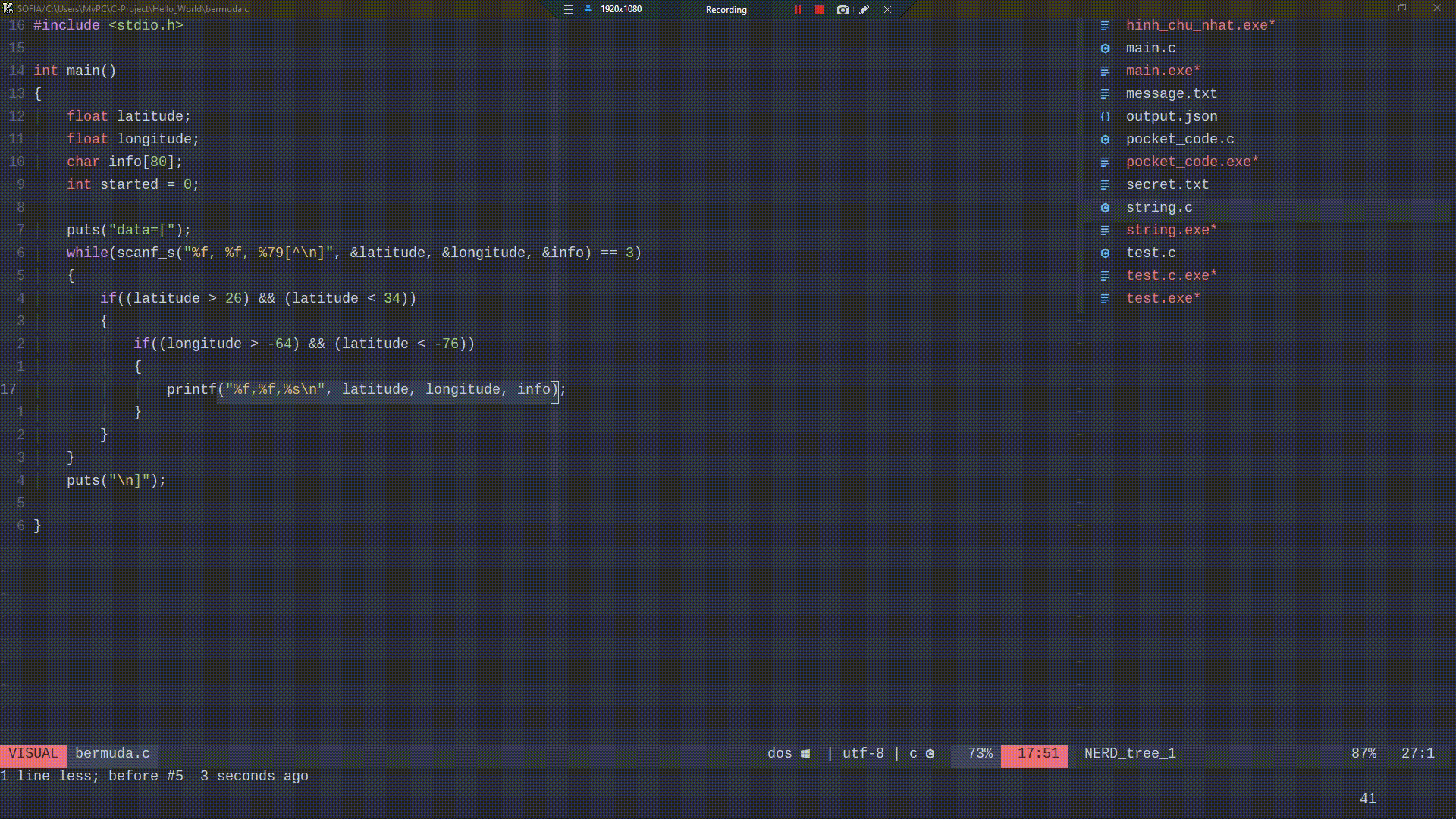Click the 17:51 clock in status bar
The height and width of the screenshot is (819, 1456).
tap(1034, 753)
